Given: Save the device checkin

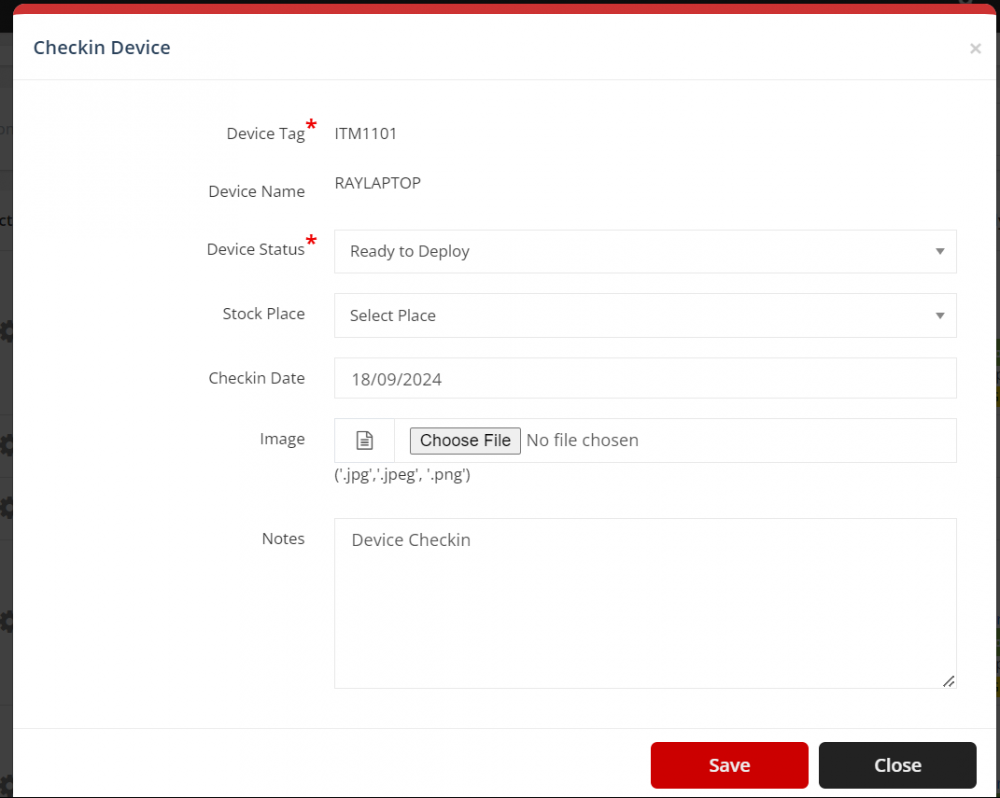Looking at the screenshot, I should (x=729, y=764).
